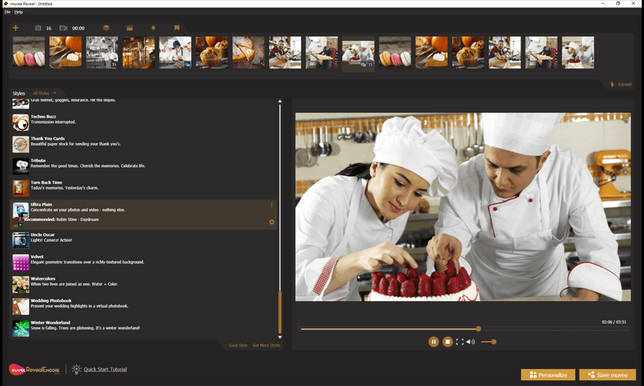Viewport: 644px width, 386px height.
Task: Click the orange arrow next to the volume icon
Action: pos(489,342)
